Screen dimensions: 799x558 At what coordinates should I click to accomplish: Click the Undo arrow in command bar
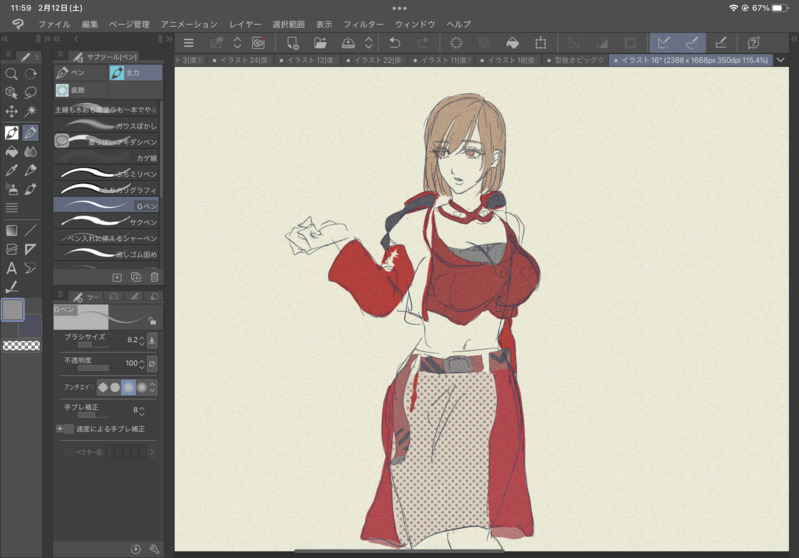pyautogui.click(x=395, y=43)
